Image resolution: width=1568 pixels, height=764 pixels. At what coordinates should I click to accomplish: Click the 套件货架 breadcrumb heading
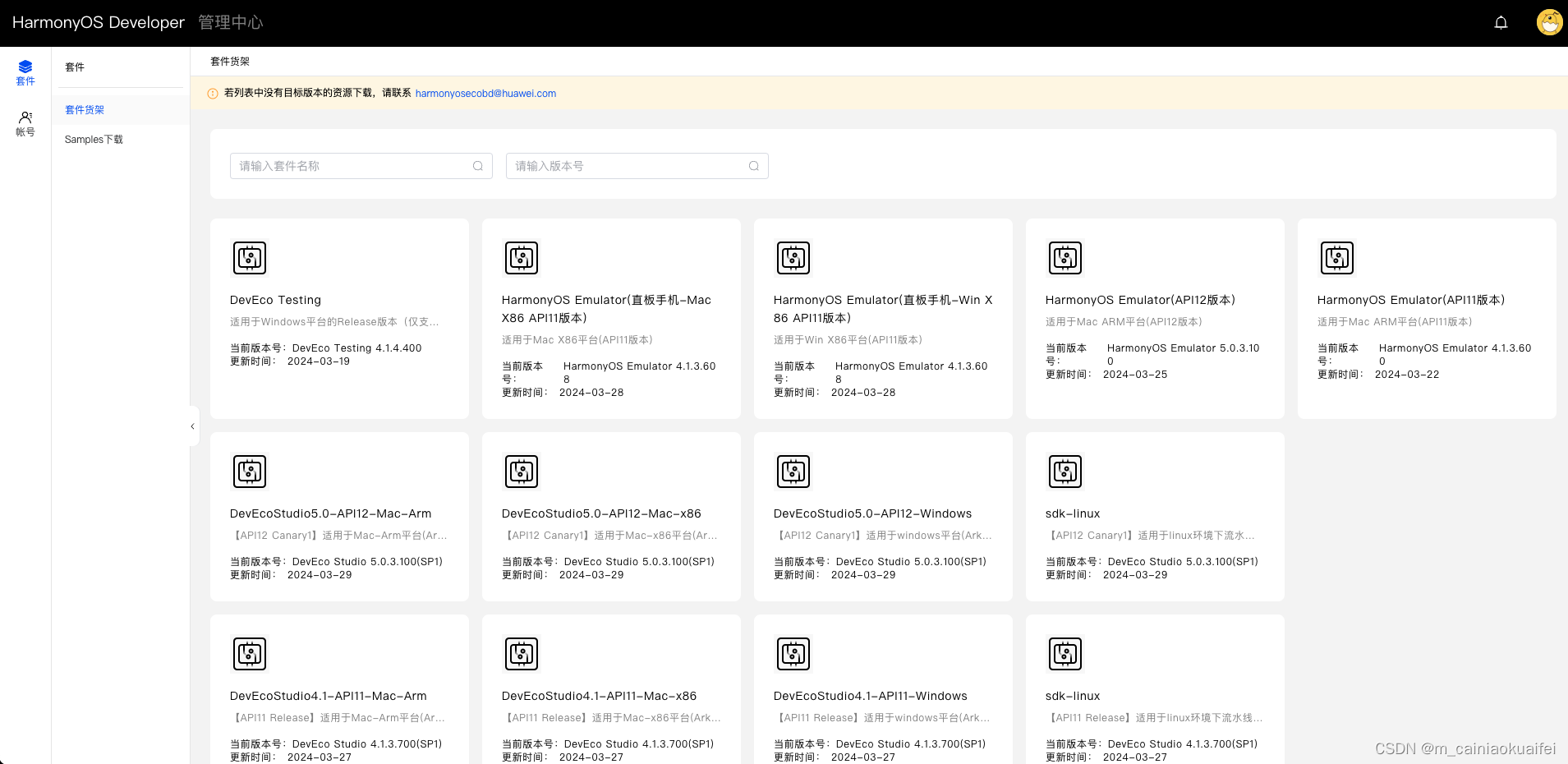pyautogui.click(x=230, y=62)
